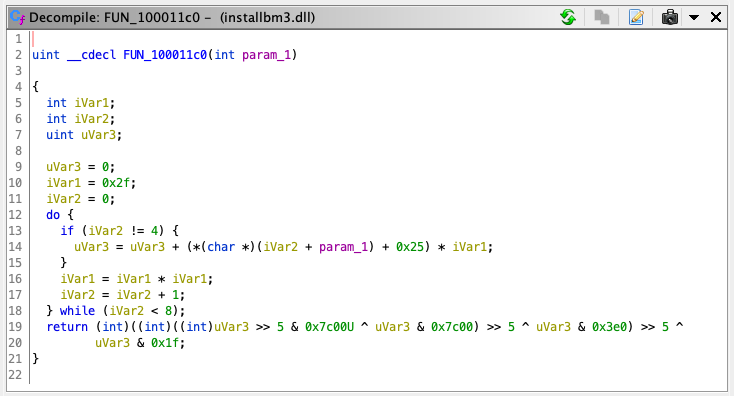Click the while keyword on line 18
This screenshot has height=396, width=734.
click(x=77, y=311)
